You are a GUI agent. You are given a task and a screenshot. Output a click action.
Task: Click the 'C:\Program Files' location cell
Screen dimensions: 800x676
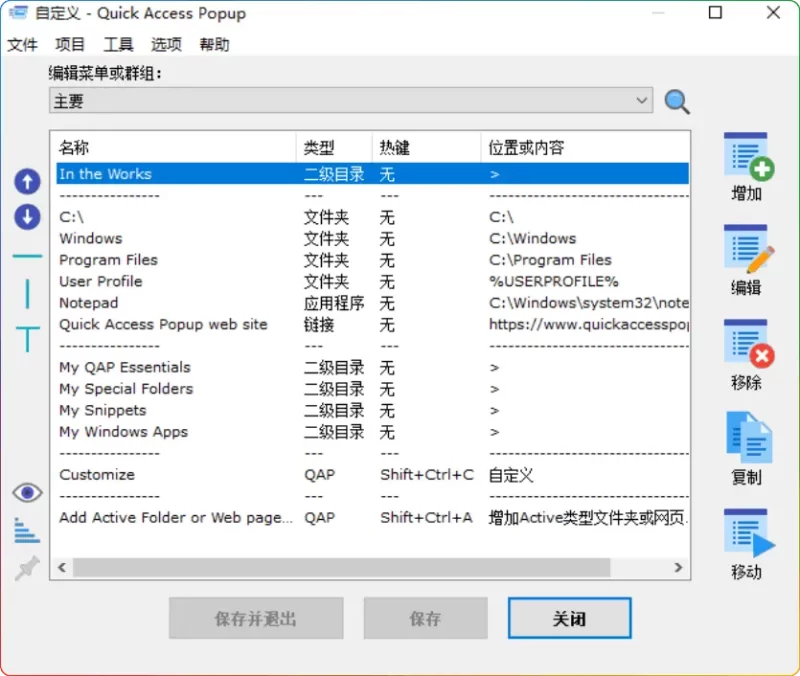click(550, 260)
